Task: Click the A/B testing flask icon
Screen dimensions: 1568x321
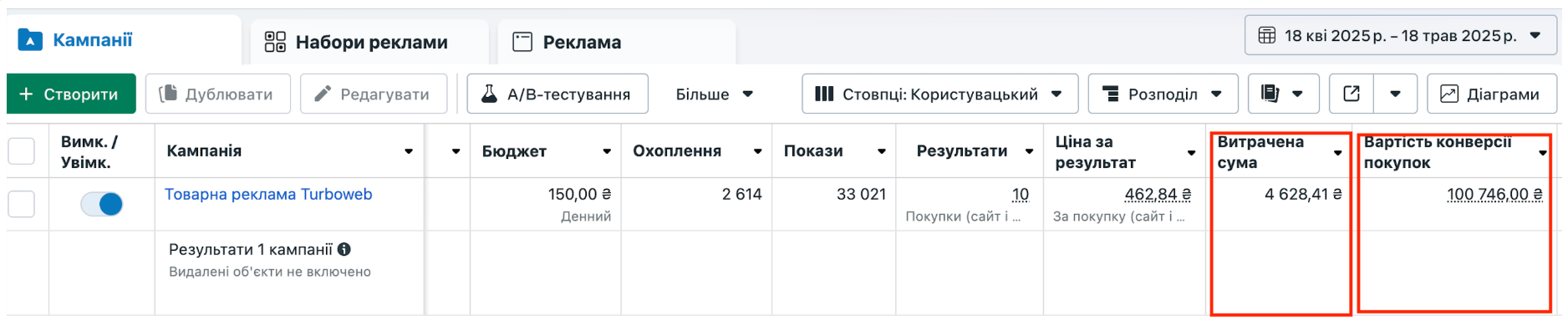Action: click(x=490, y=94)
